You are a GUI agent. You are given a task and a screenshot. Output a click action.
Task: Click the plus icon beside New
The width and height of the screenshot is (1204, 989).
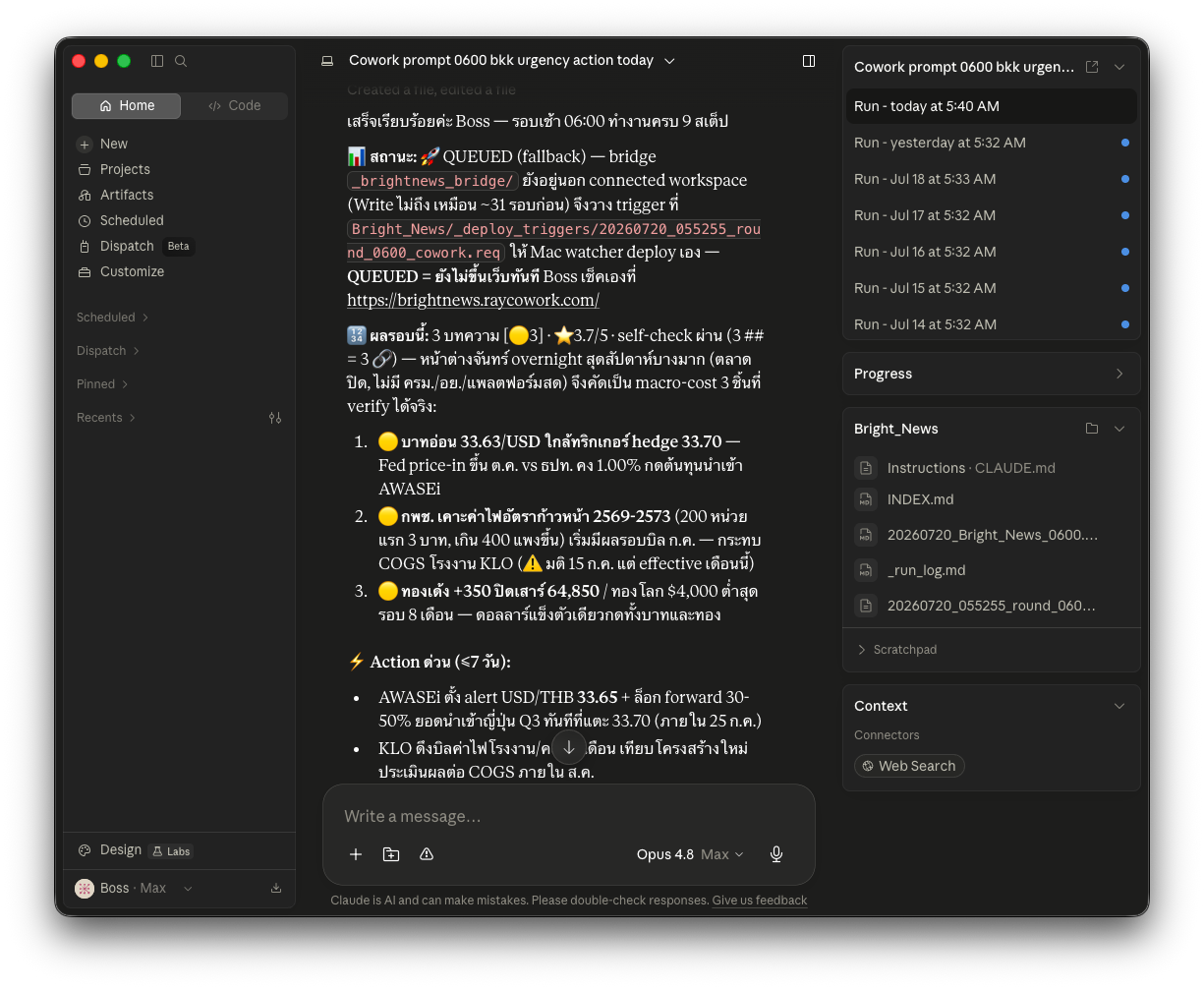pyautogui.click(x=85, y=145)
